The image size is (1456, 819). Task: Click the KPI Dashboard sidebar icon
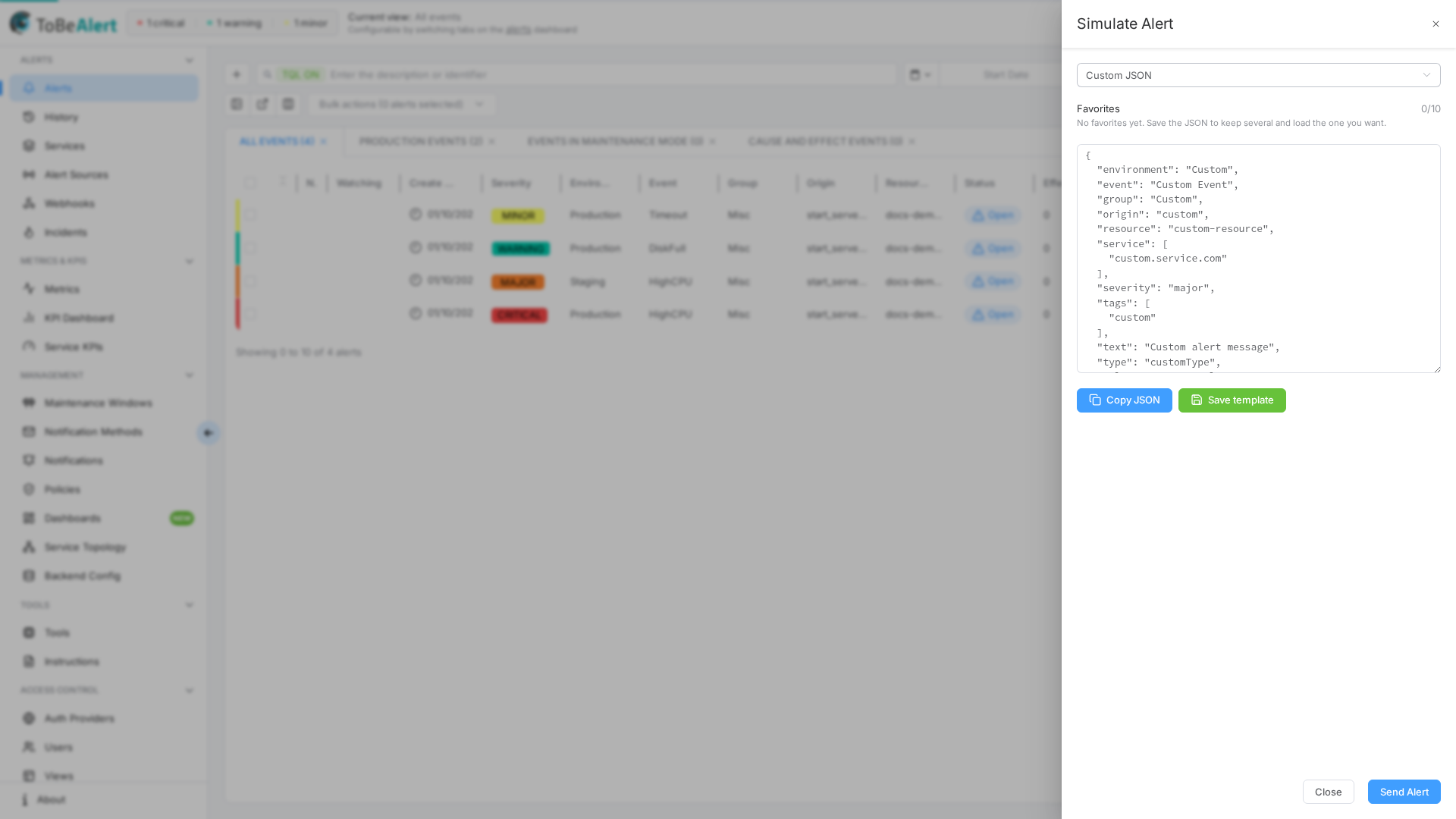click(29, 318)
